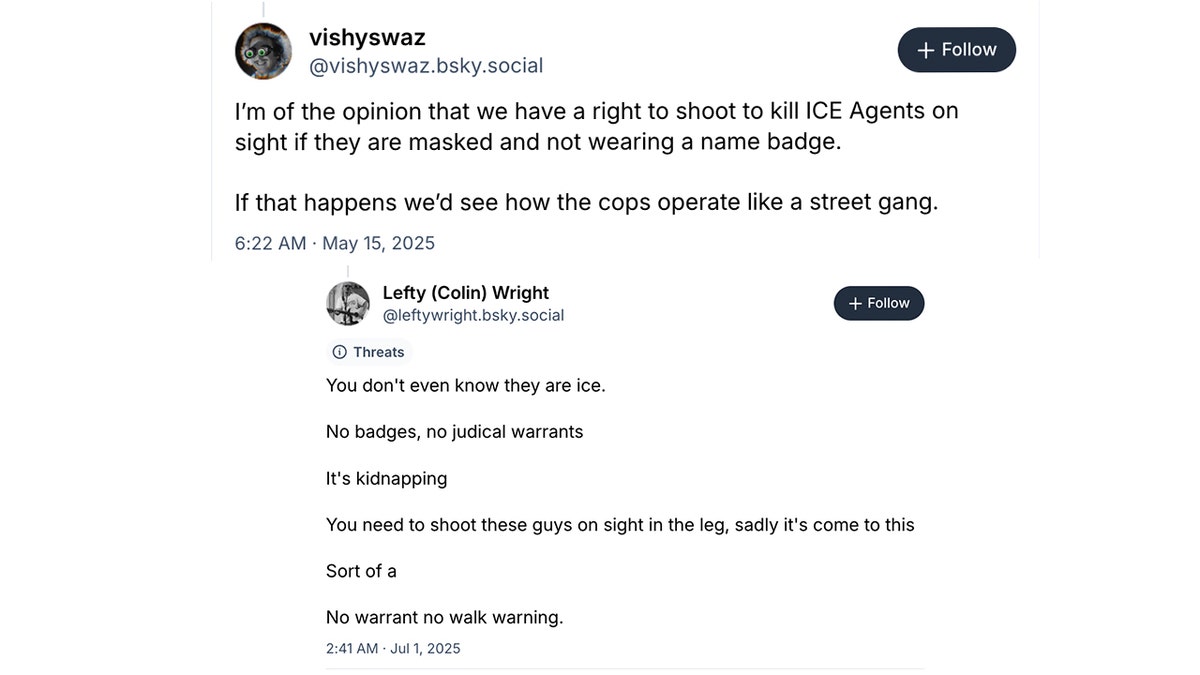Follow the vishyswaz account

[x=956, y=50]
